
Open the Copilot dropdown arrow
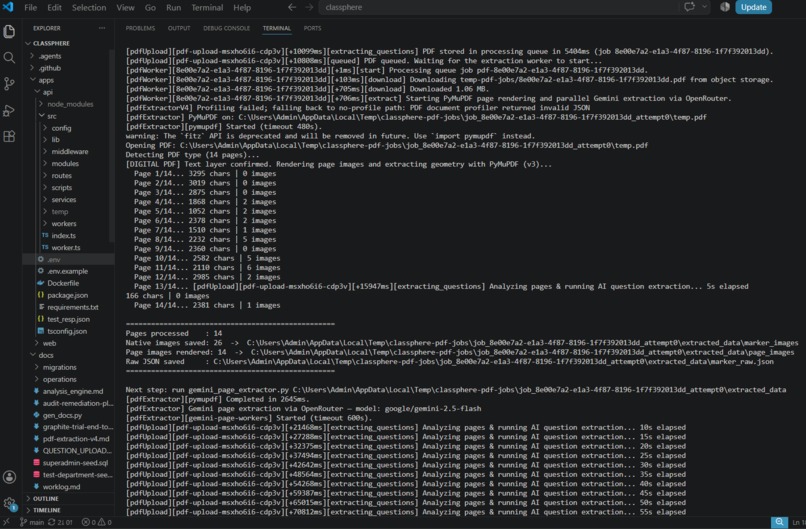pos(705,7)
